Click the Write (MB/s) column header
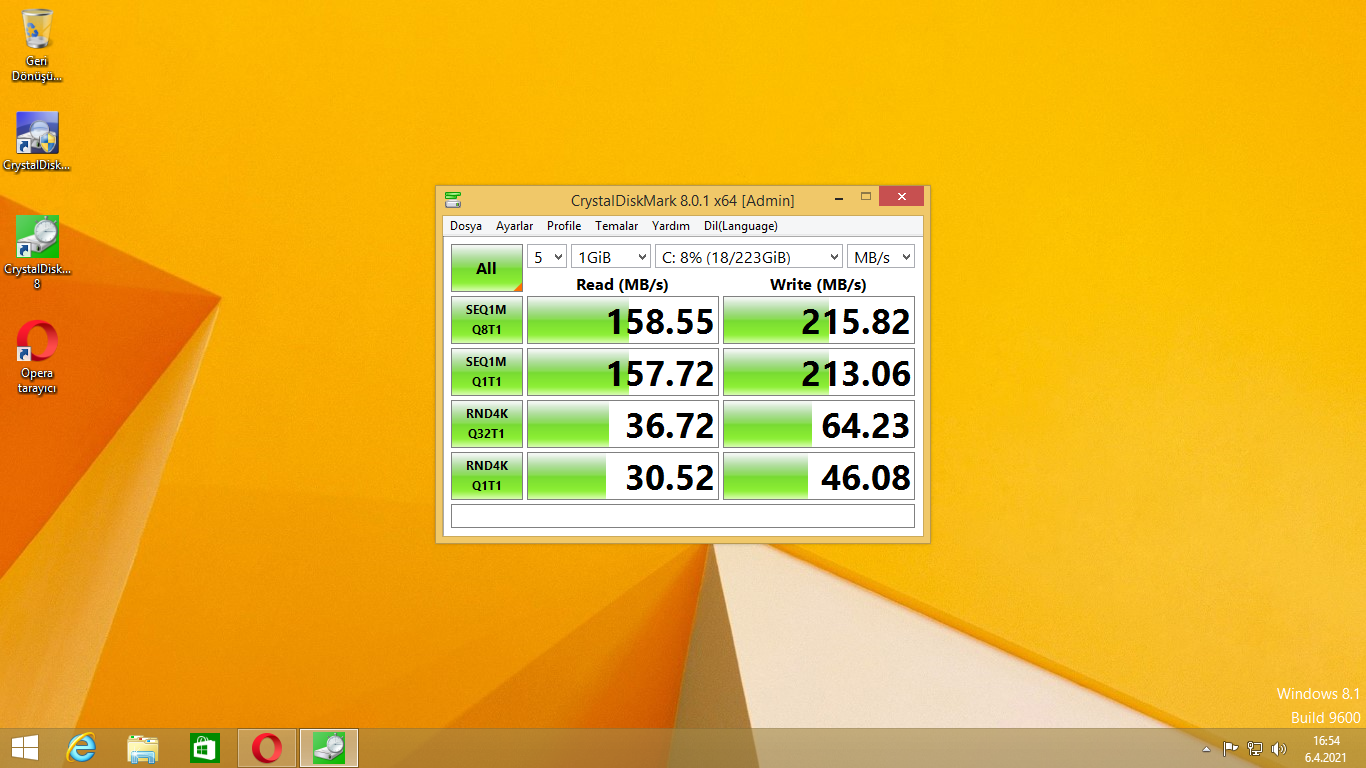 point(818,285)
